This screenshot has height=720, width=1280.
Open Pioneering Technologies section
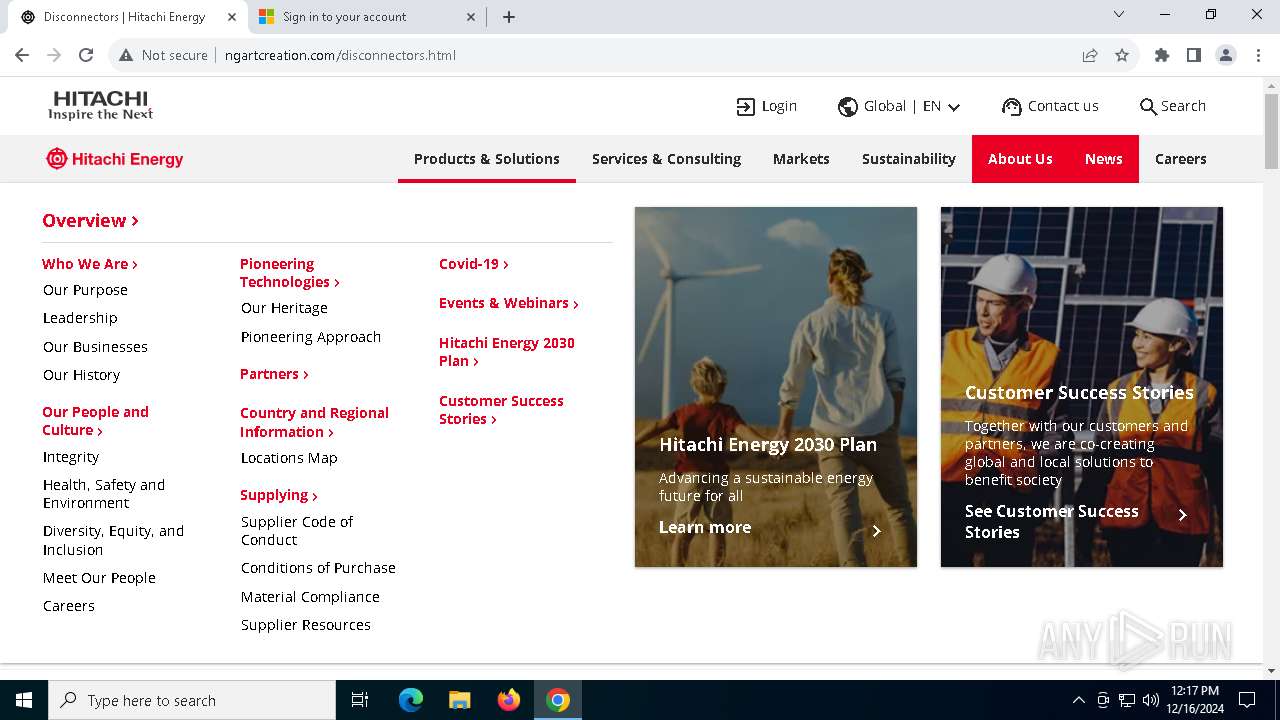(x=290, y=273)
